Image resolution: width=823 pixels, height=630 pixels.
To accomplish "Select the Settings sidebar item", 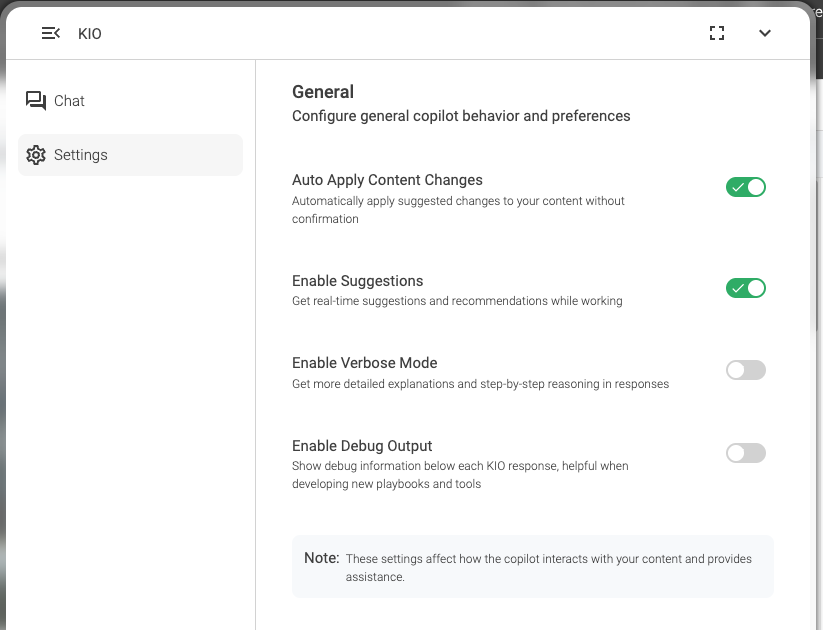I will pyautogui.click(x=130, y=155).
